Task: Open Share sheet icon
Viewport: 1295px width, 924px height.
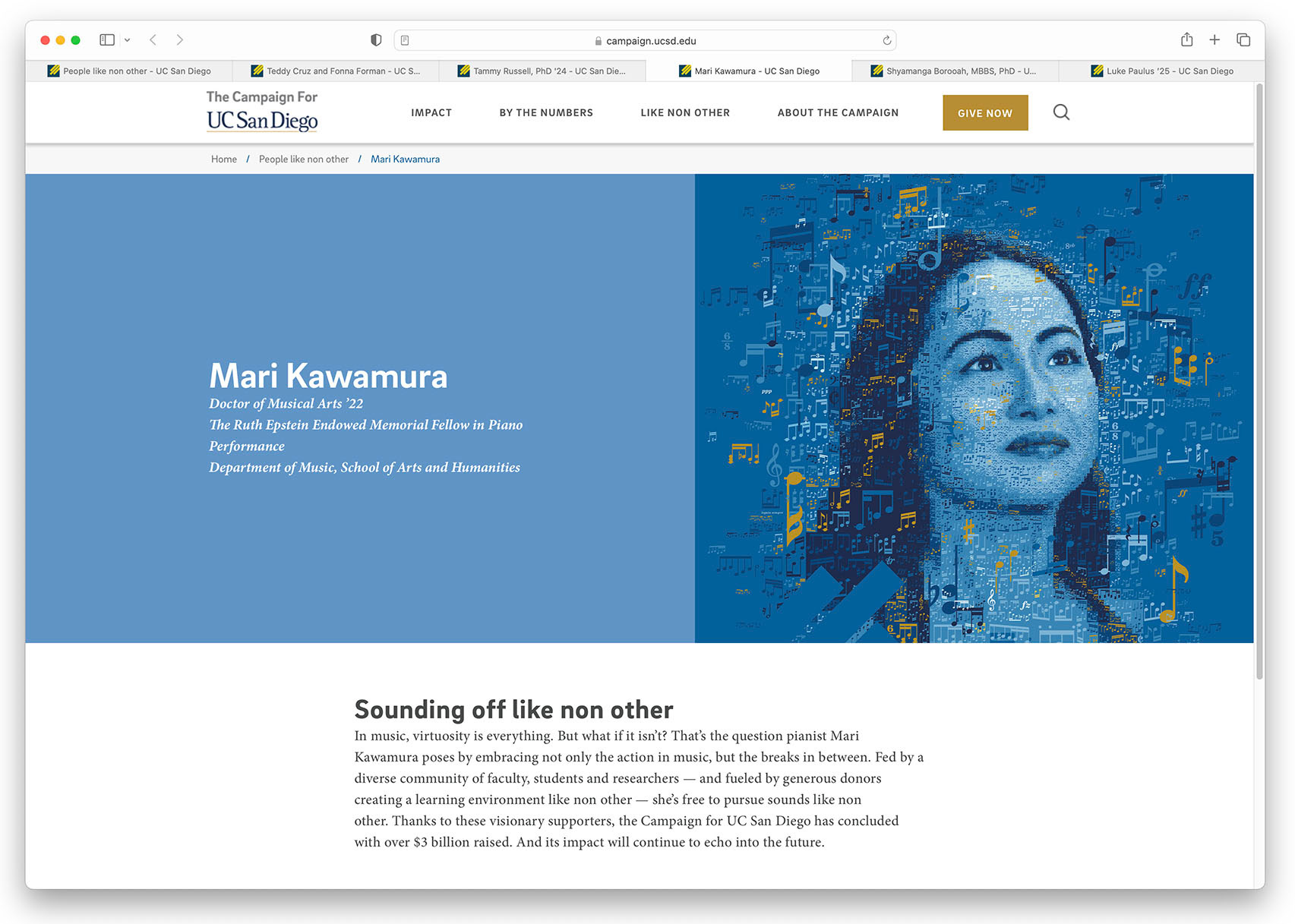Action: 1186,39
